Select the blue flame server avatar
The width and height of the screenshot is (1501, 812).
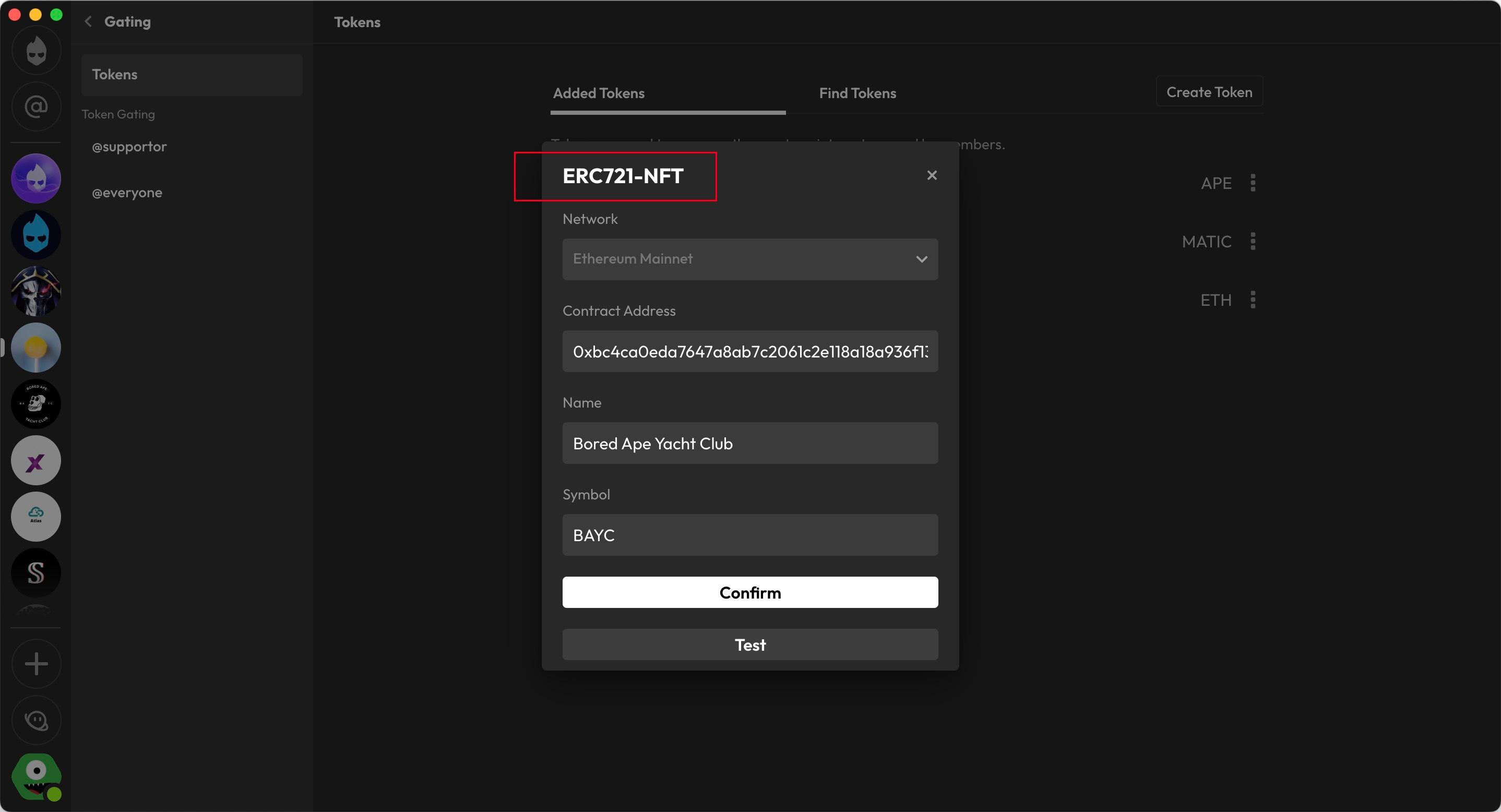coord(36,235)
